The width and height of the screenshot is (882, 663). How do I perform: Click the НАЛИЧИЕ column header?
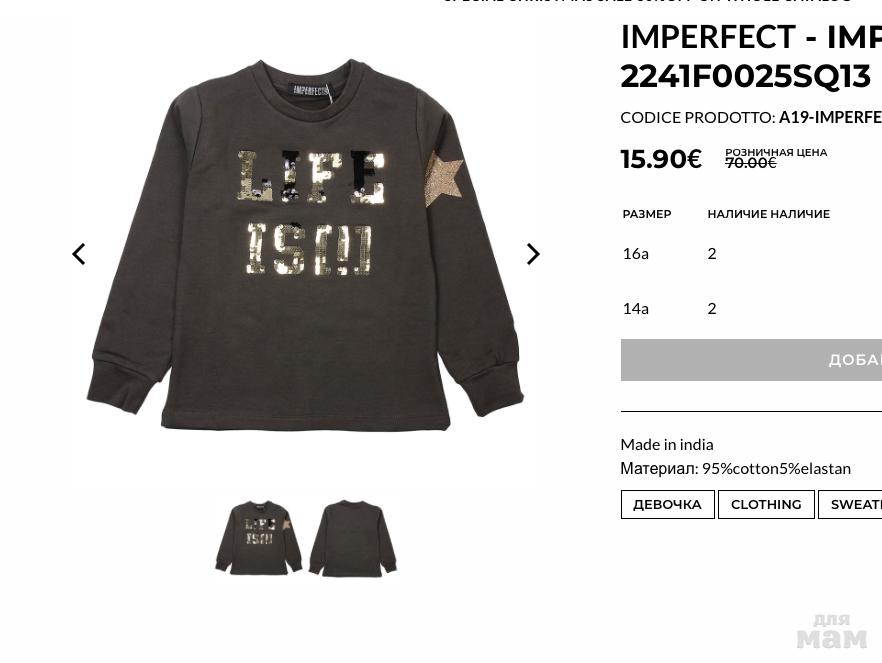768,214
